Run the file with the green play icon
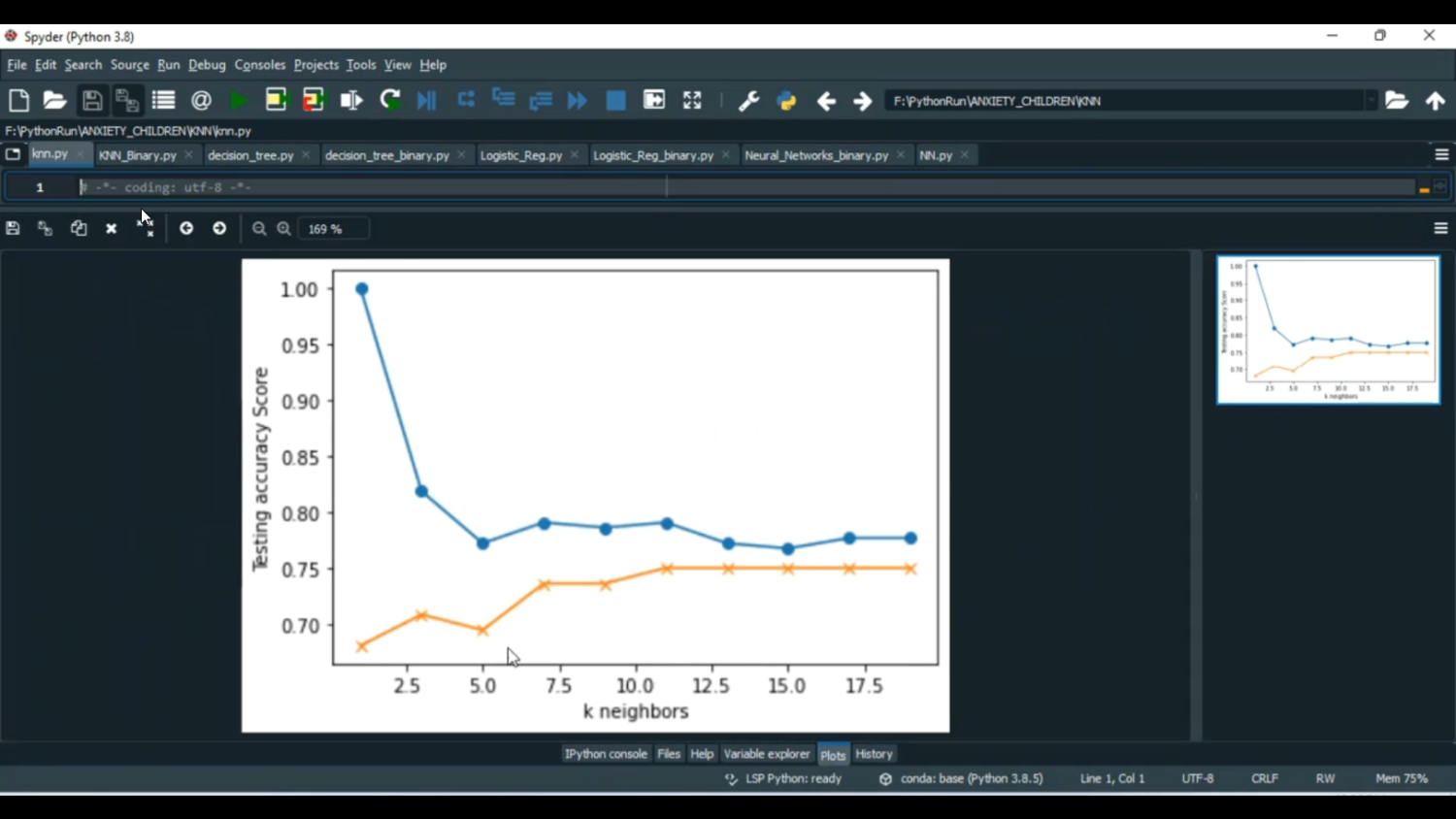Image resolution: width=1456 pixels, height=819 pixels. pos(238,101)
